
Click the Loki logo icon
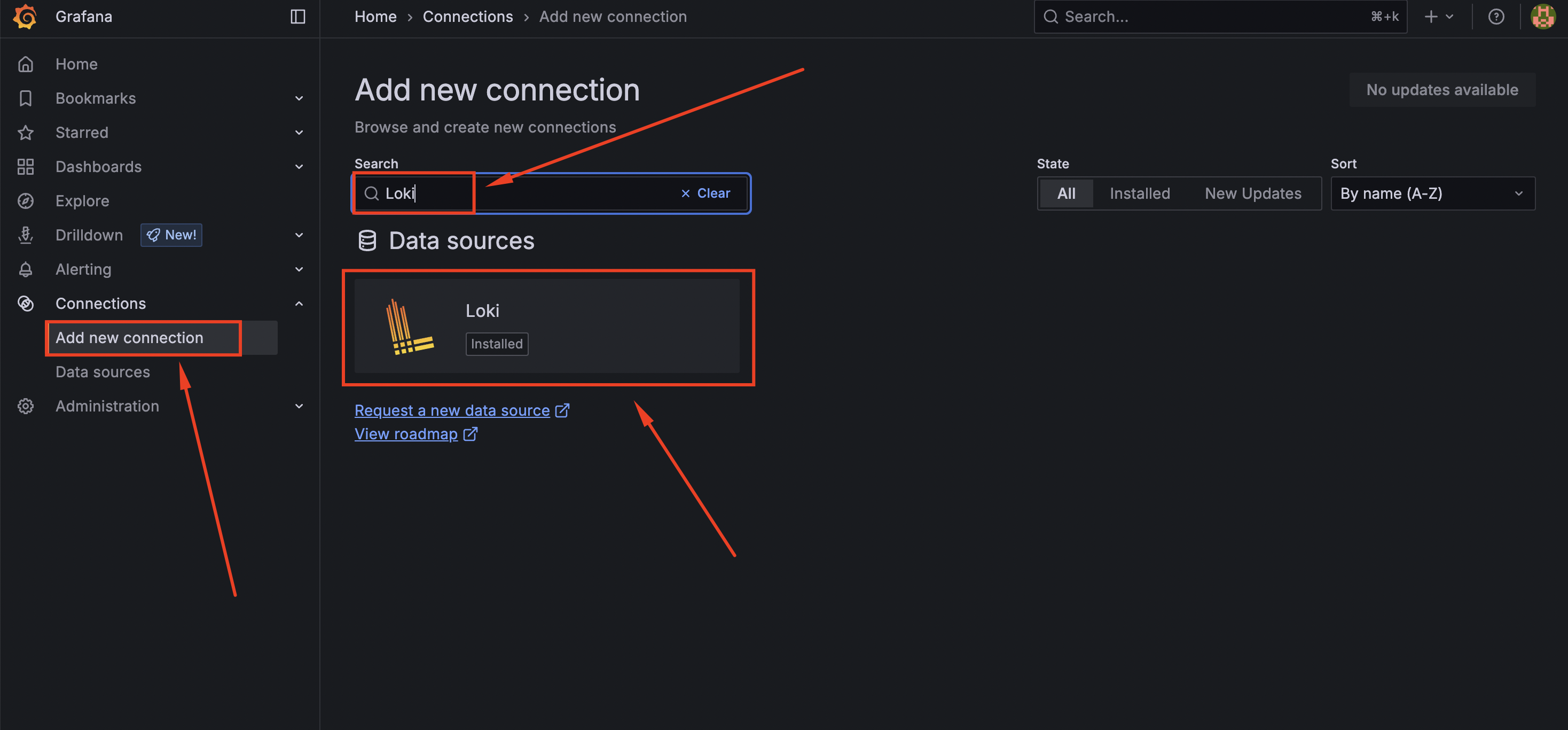(x=409, y=327)
